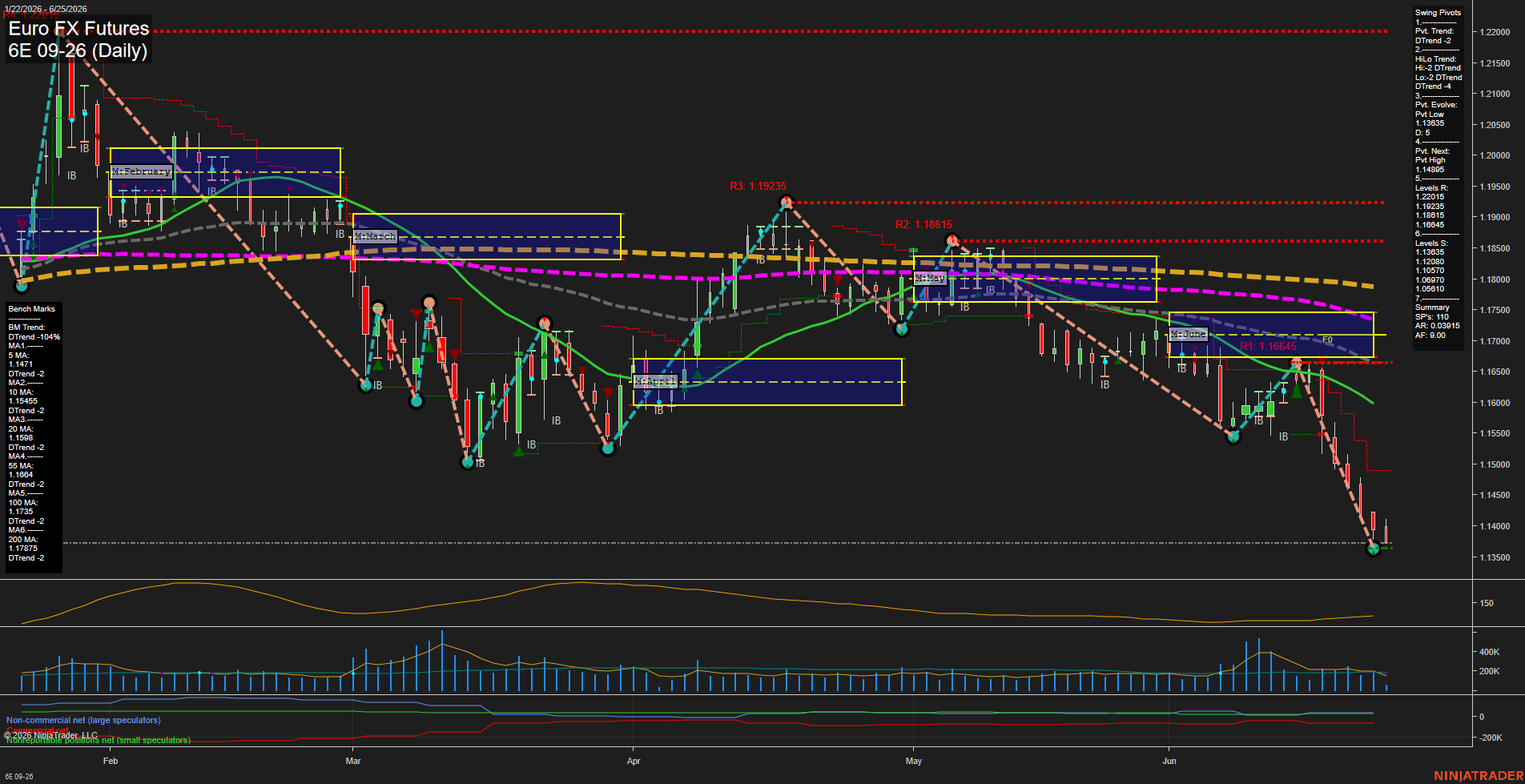Select the M:March monthly range label
The height and width of the screenshot is (784, 1525).
pyautogui.click(x=375, y=236)
